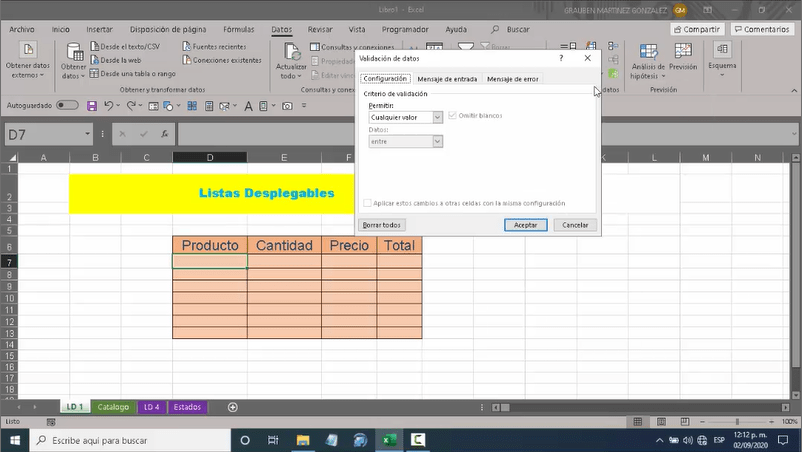Click the Obtener datos externos icon
This screenshot has height=452, width=802.
pyautogui.click(x=28, y=50)
